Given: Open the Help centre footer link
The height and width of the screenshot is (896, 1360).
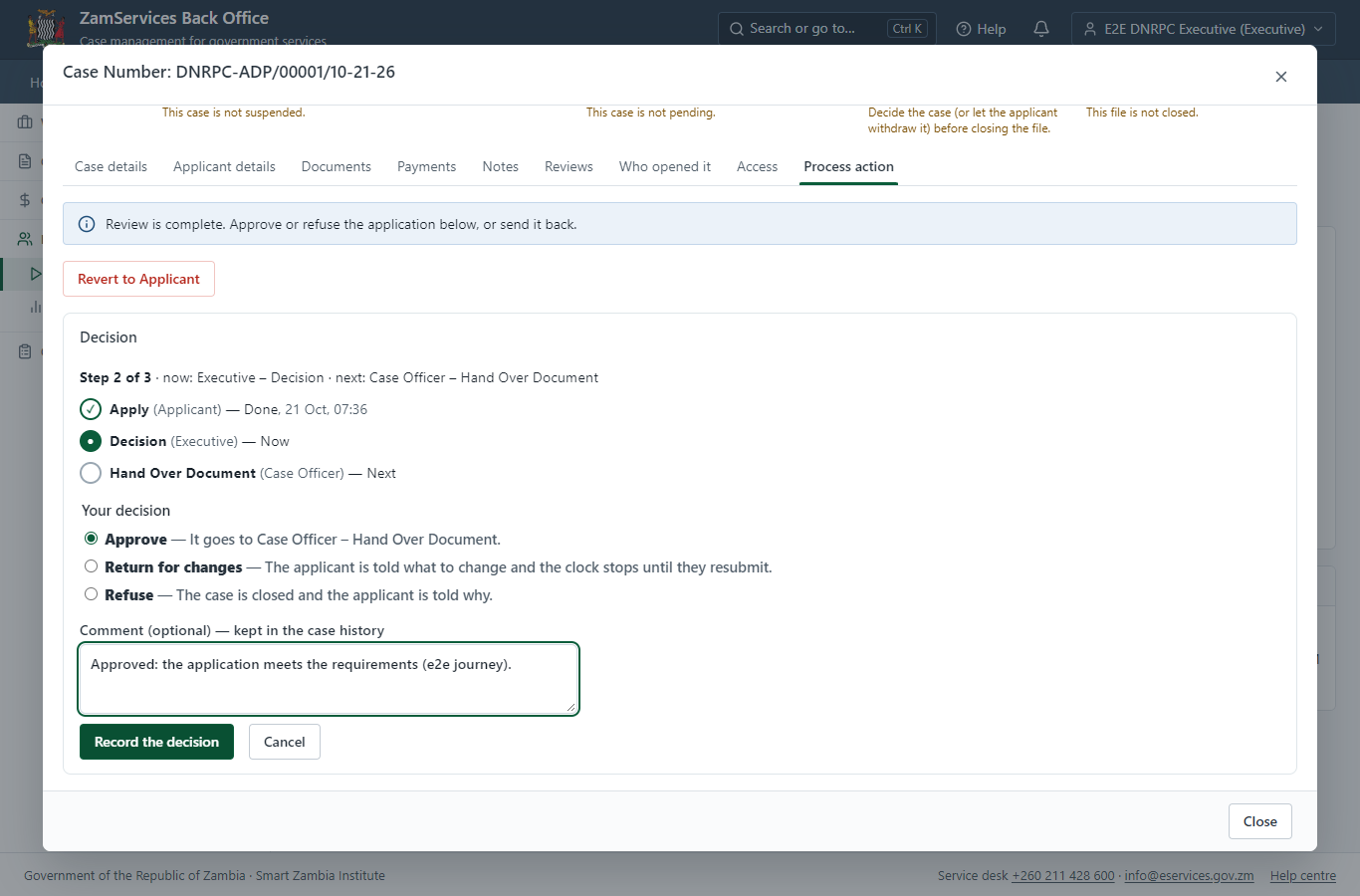Looking at the screenshot, I should click(x=1303, y=876).
